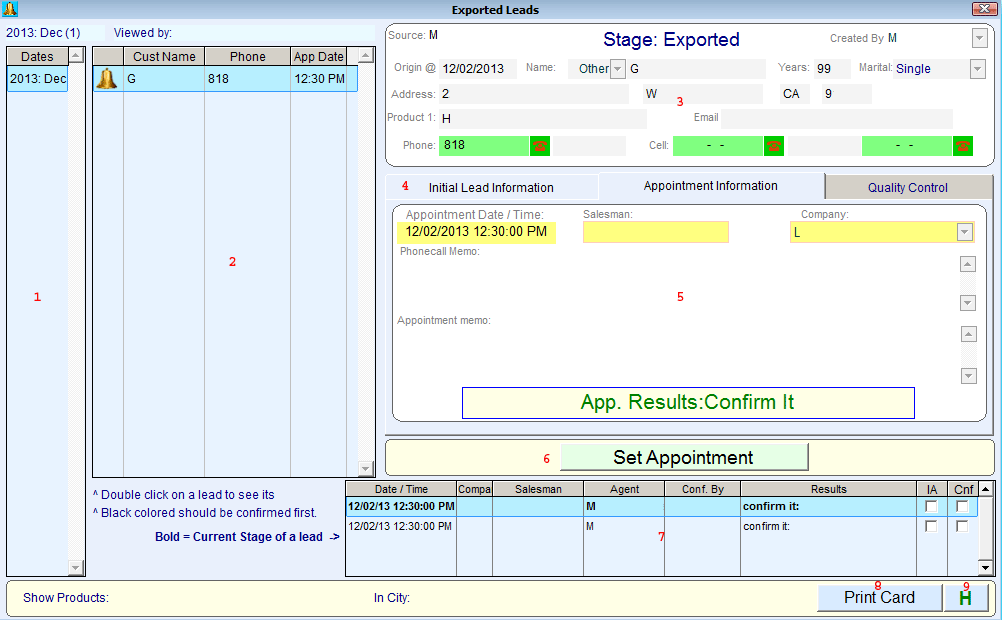1002x620 pixels.
Task: Open the Name prefix 'Other' dropdown
Action: (617, 68)
